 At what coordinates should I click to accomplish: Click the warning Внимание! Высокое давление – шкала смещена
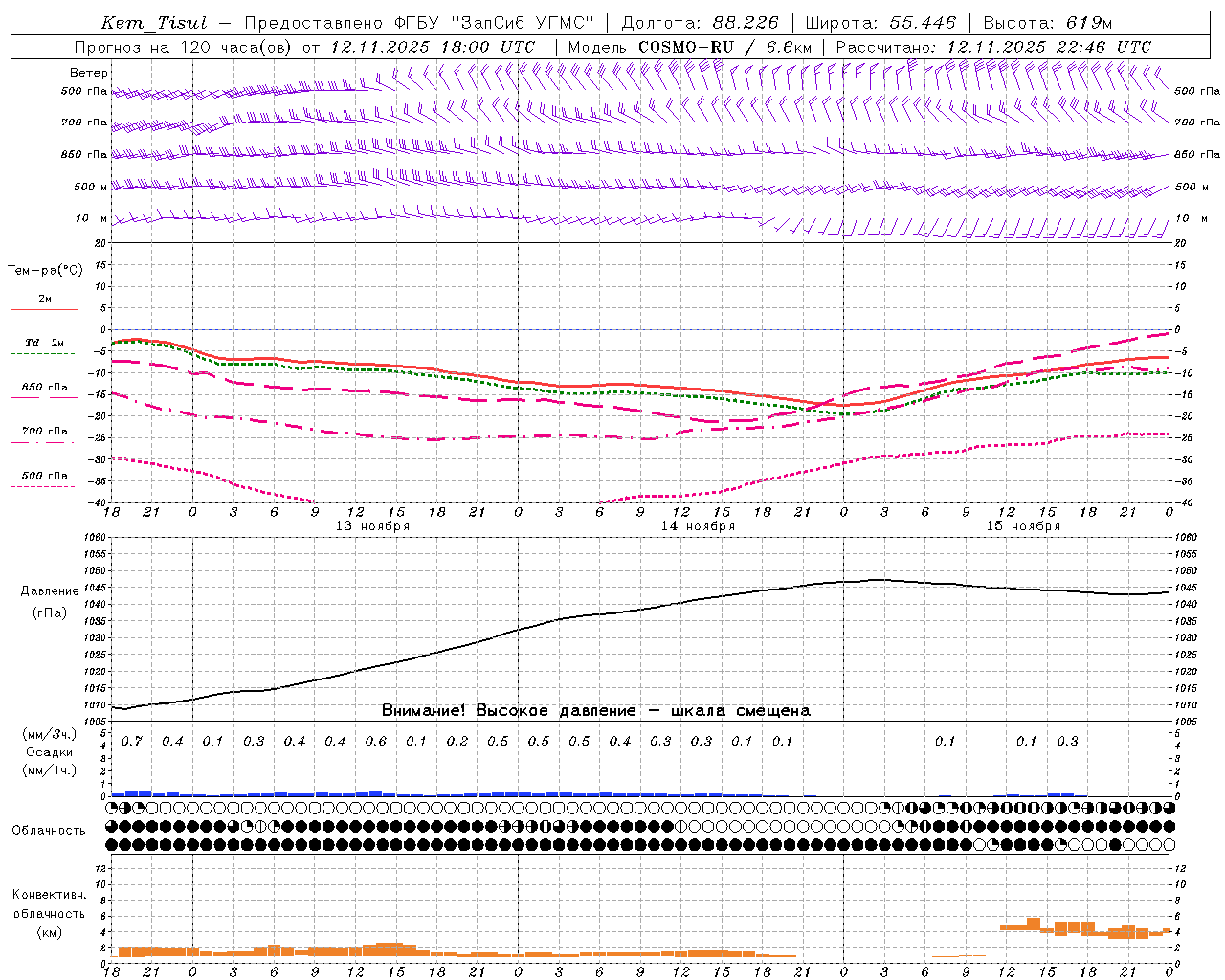click(x=596, y=711)
